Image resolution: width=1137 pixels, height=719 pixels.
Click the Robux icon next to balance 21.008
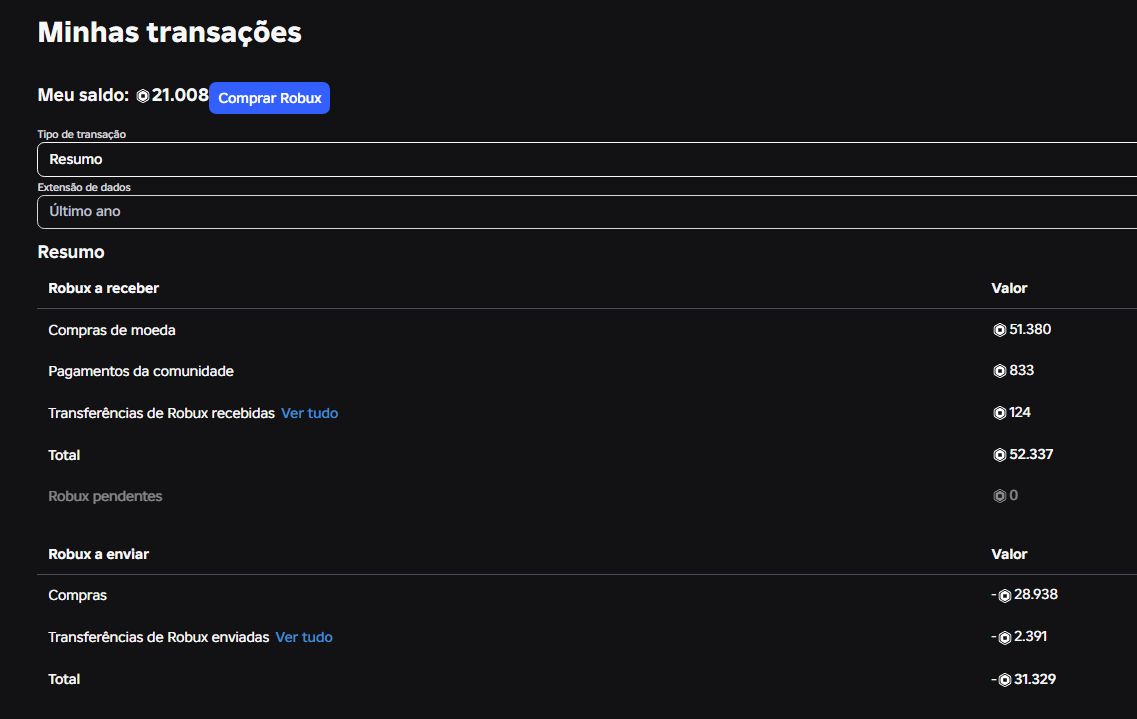[x=143, y=96]
